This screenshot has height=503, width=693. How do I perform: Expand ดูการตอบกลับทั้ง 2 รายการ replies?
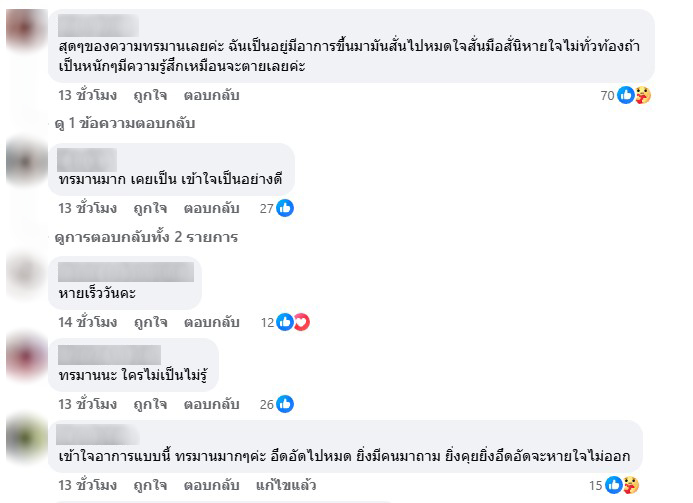146,237
